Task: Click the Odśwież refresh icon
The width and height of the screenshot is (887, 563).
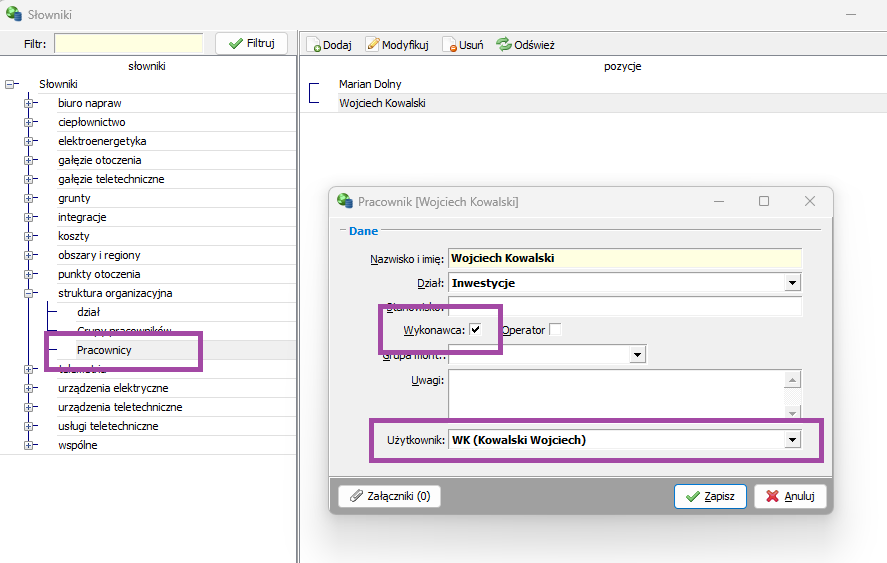Action: tap(504, 45)
